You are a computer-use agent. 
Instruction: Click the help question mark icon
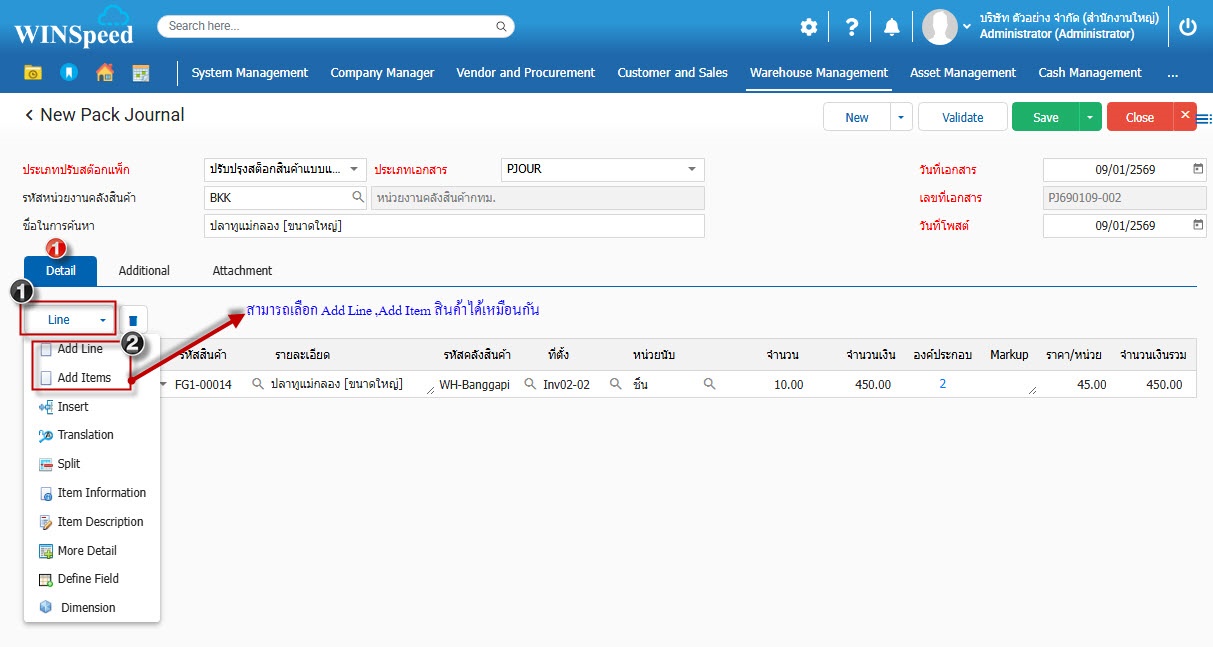click(851, 27)
